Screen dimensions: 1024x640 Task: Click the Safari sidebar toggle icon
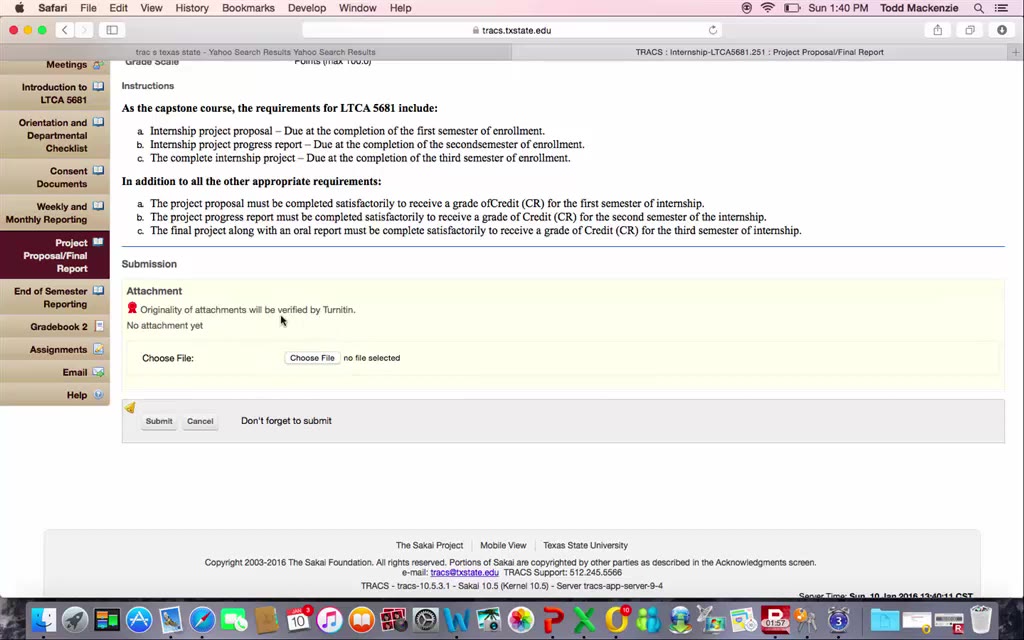tap(112, 30)
